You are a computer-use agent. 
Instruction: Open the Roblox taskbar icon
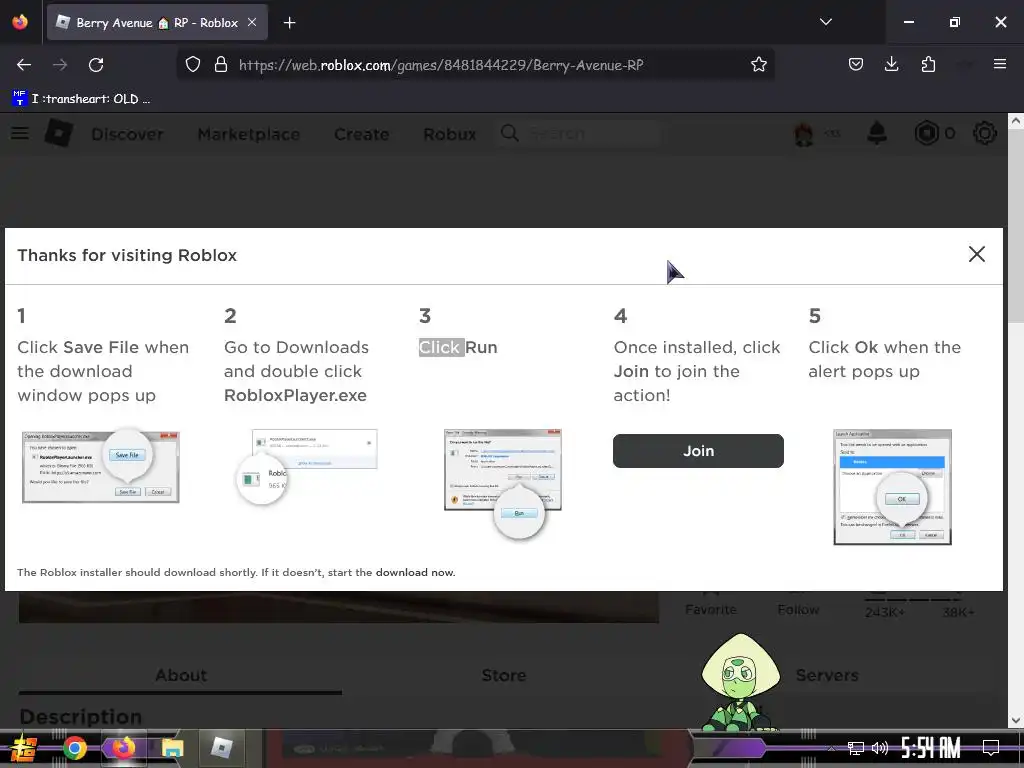(x=222, y=748)
